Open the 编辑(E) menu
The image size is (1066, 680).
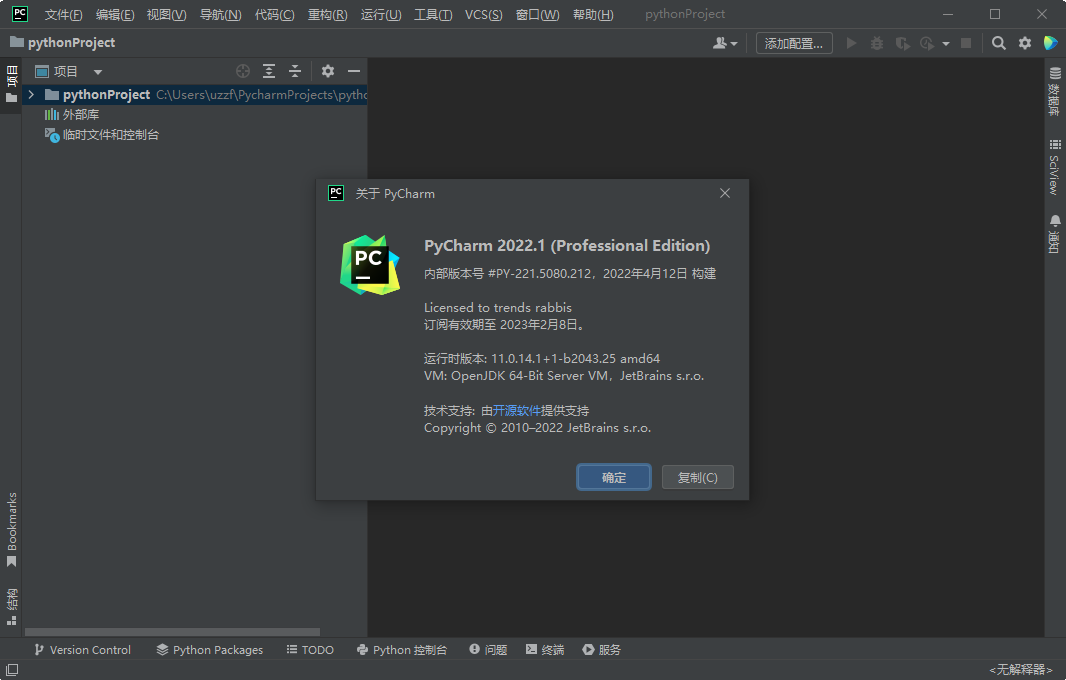coord(115,14)
